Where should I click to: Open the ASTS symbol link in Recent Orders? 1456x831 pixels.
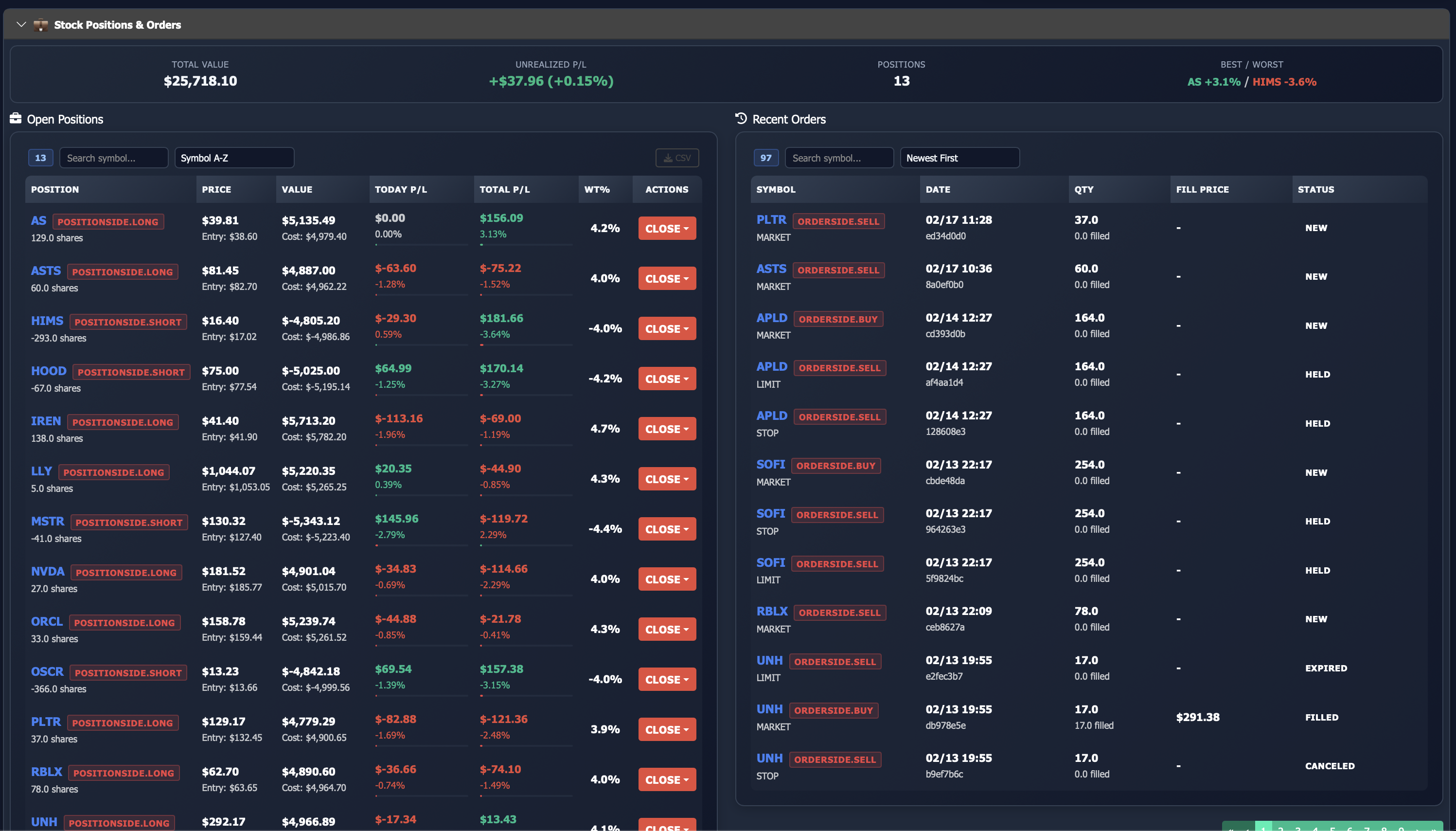tap(771, 269)
